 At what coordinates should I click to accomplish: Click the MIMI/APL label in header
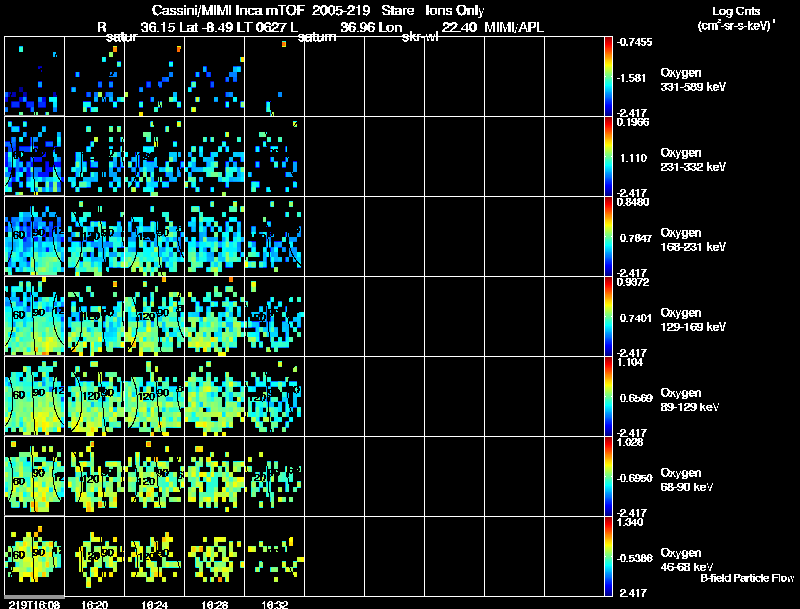click(x=516, y=26)
